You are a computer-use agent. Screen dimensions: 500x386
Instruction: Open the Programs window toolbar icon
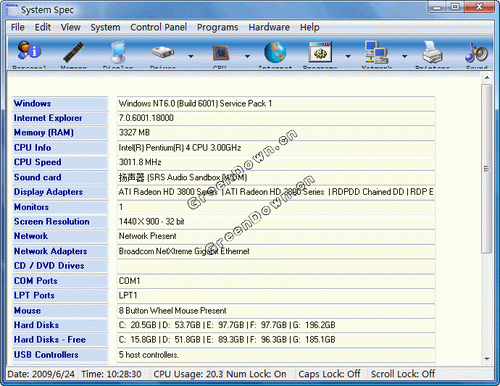[x=320, y=52]
